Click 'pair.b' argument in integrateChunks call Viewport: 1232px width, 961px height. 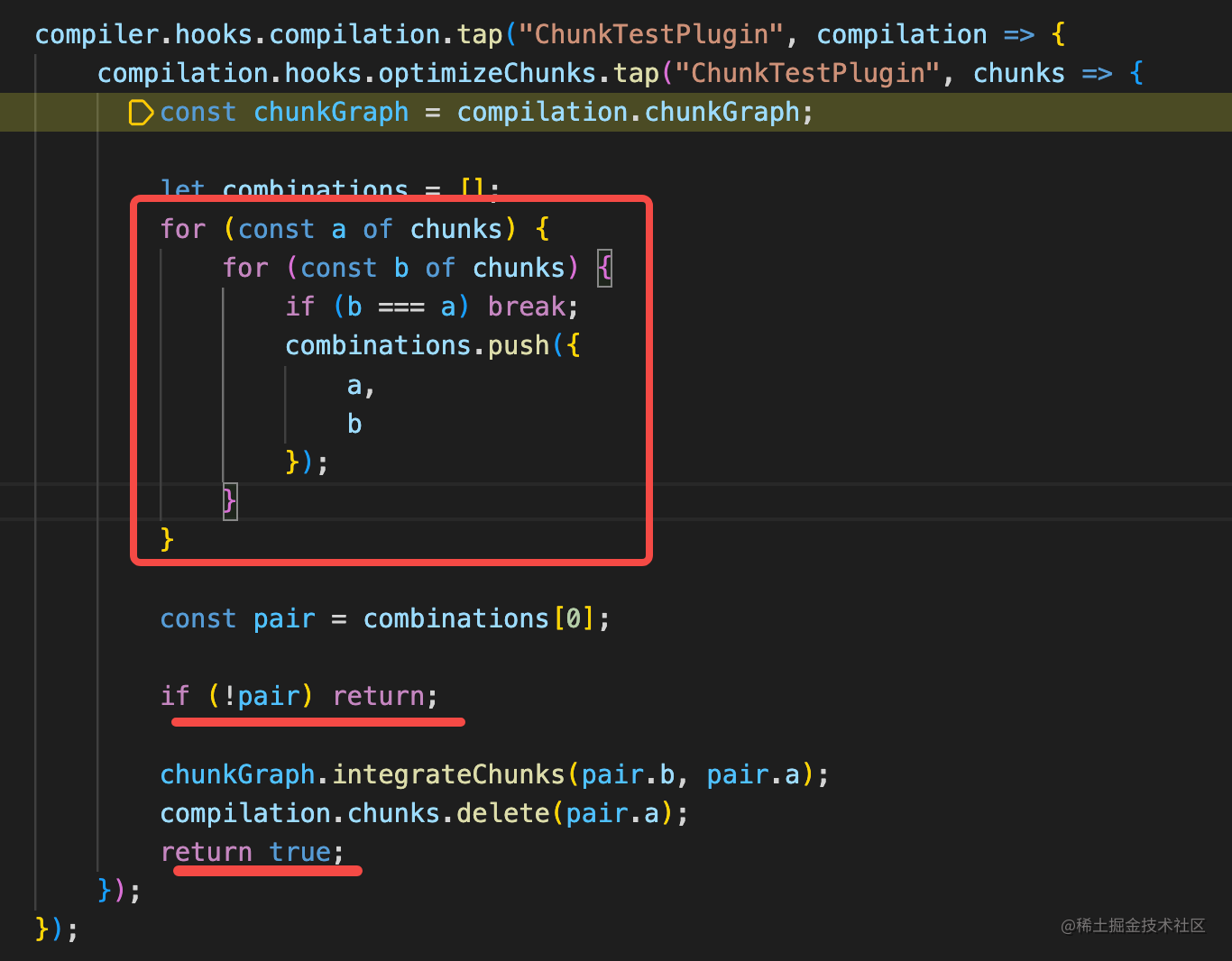pos(629,774)
